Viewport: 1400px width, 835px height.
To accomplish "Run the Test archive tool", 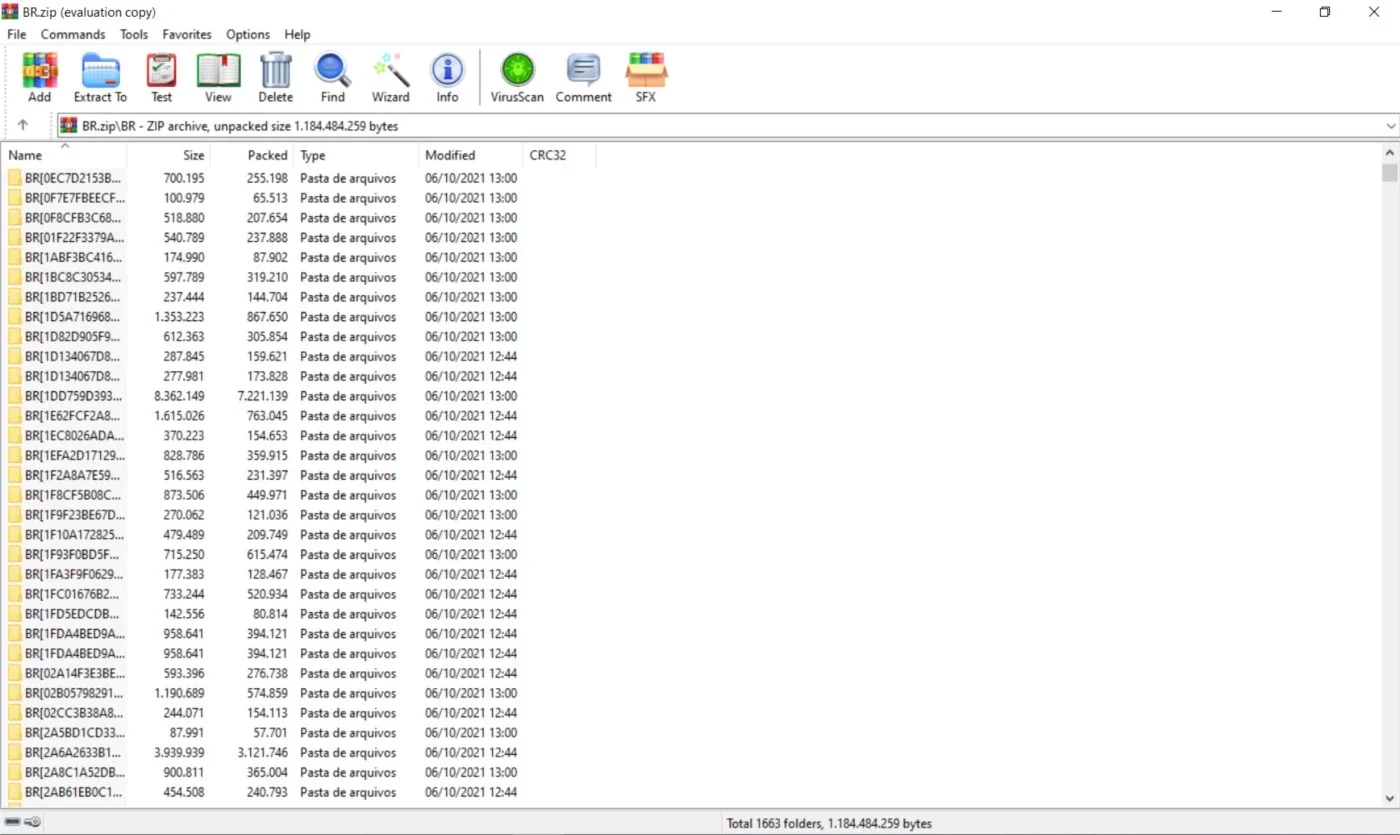I will (x=161, y=77).
